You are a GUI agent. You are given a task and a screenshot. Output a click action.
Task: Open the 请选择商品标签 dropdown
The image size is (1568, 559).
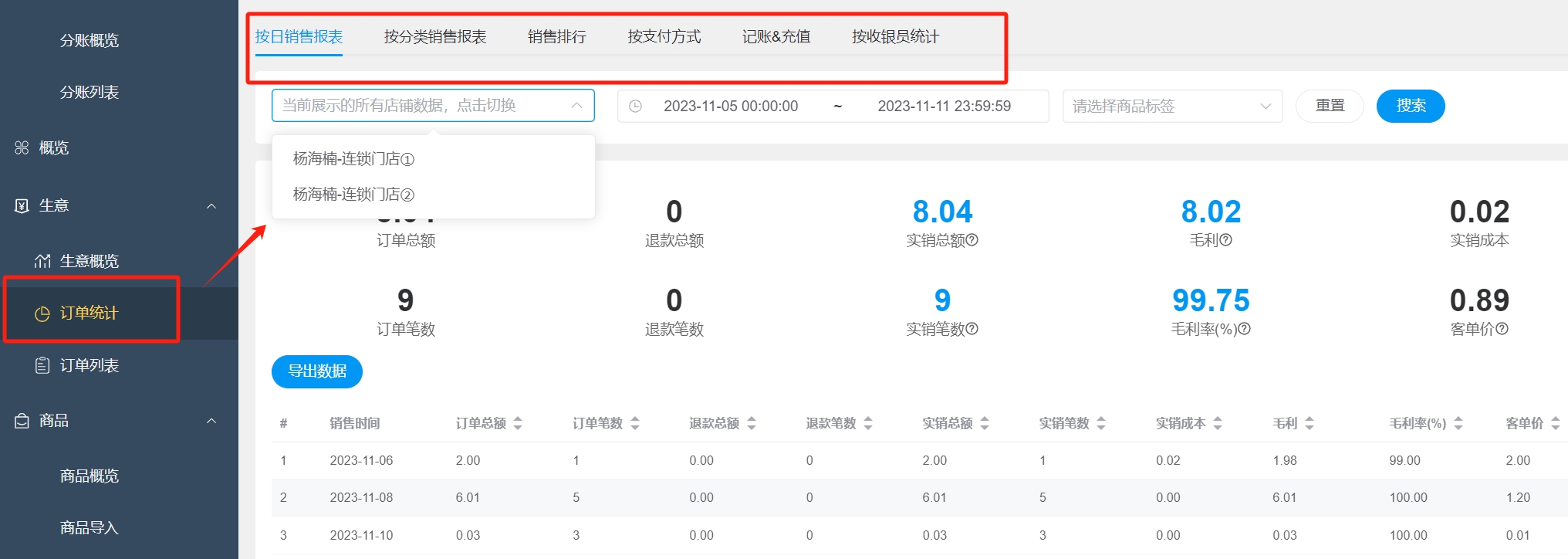[x=1171, y=107]
